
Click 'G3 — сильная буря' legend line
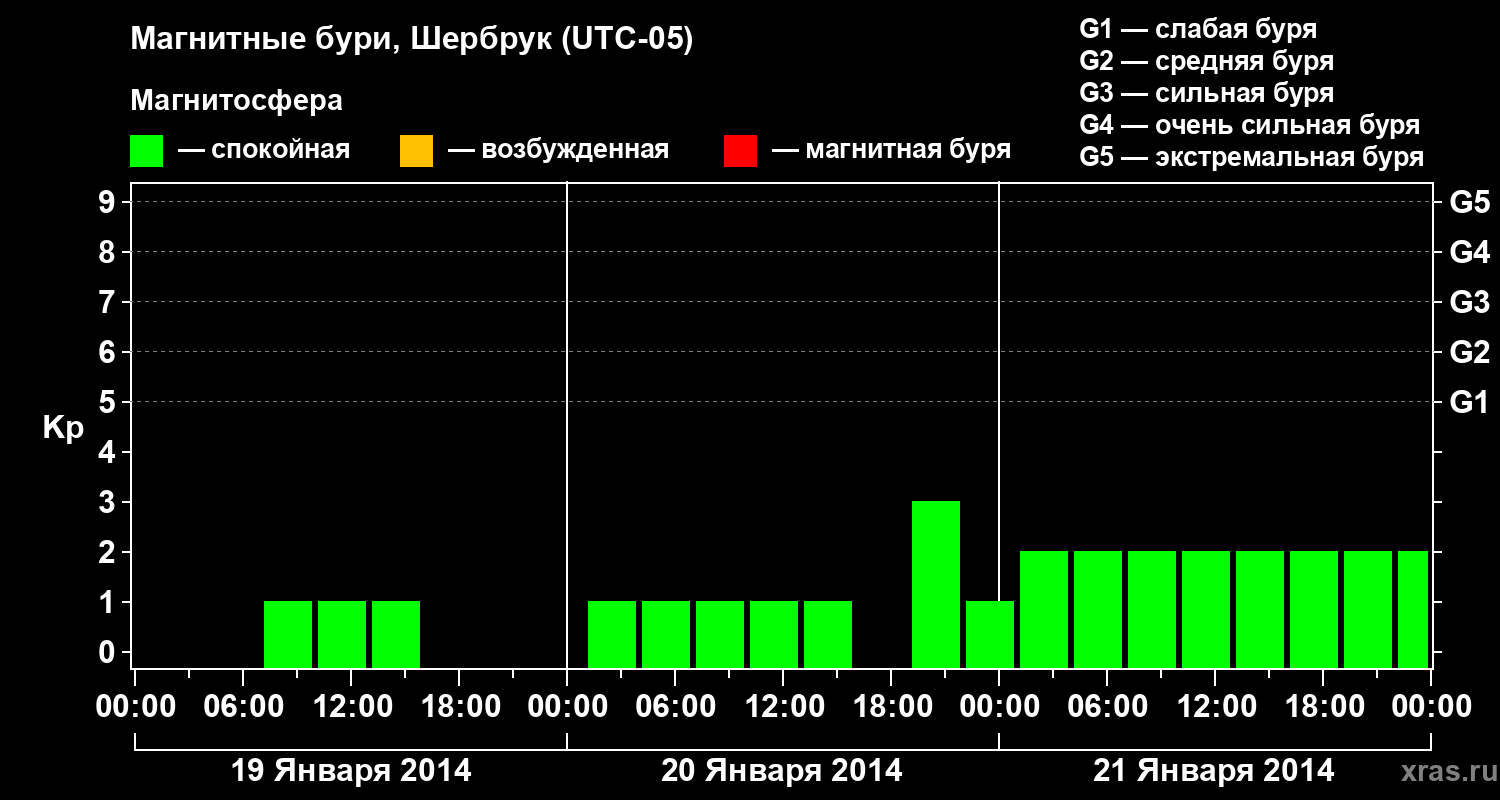(1206, 93)
